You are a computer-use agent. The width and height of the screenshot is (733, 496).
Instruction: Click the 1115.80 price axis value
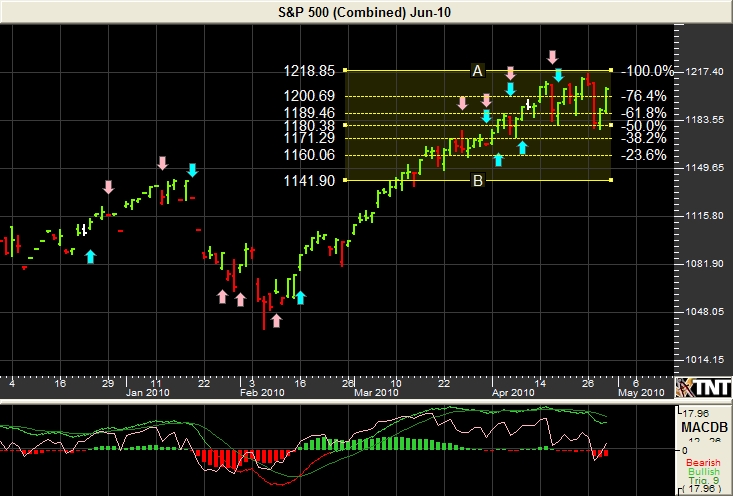[x=704, y=216]
